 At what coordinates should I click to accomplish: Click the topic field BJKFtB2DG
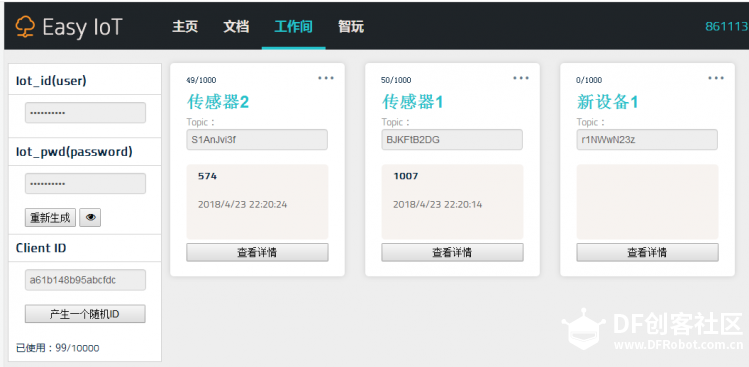[452, 140]
